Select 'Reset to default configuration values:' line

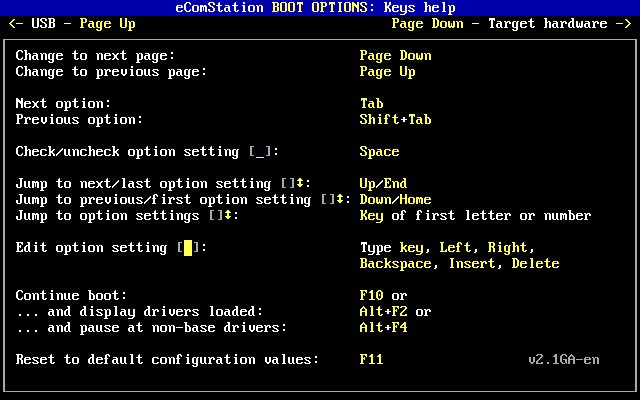click(x=167, y=360)
